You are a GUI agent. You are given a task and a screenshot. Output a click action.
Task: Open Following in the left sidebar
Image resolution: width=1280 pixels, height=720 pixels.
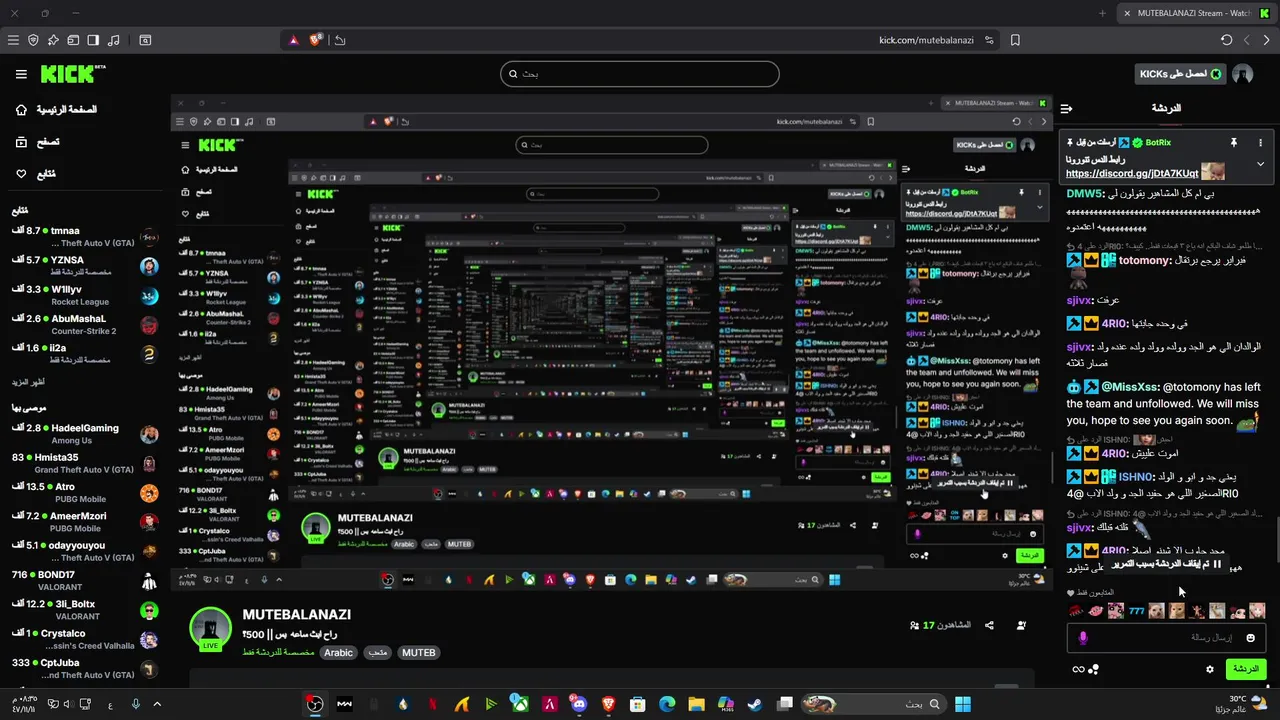pos(35,174)
